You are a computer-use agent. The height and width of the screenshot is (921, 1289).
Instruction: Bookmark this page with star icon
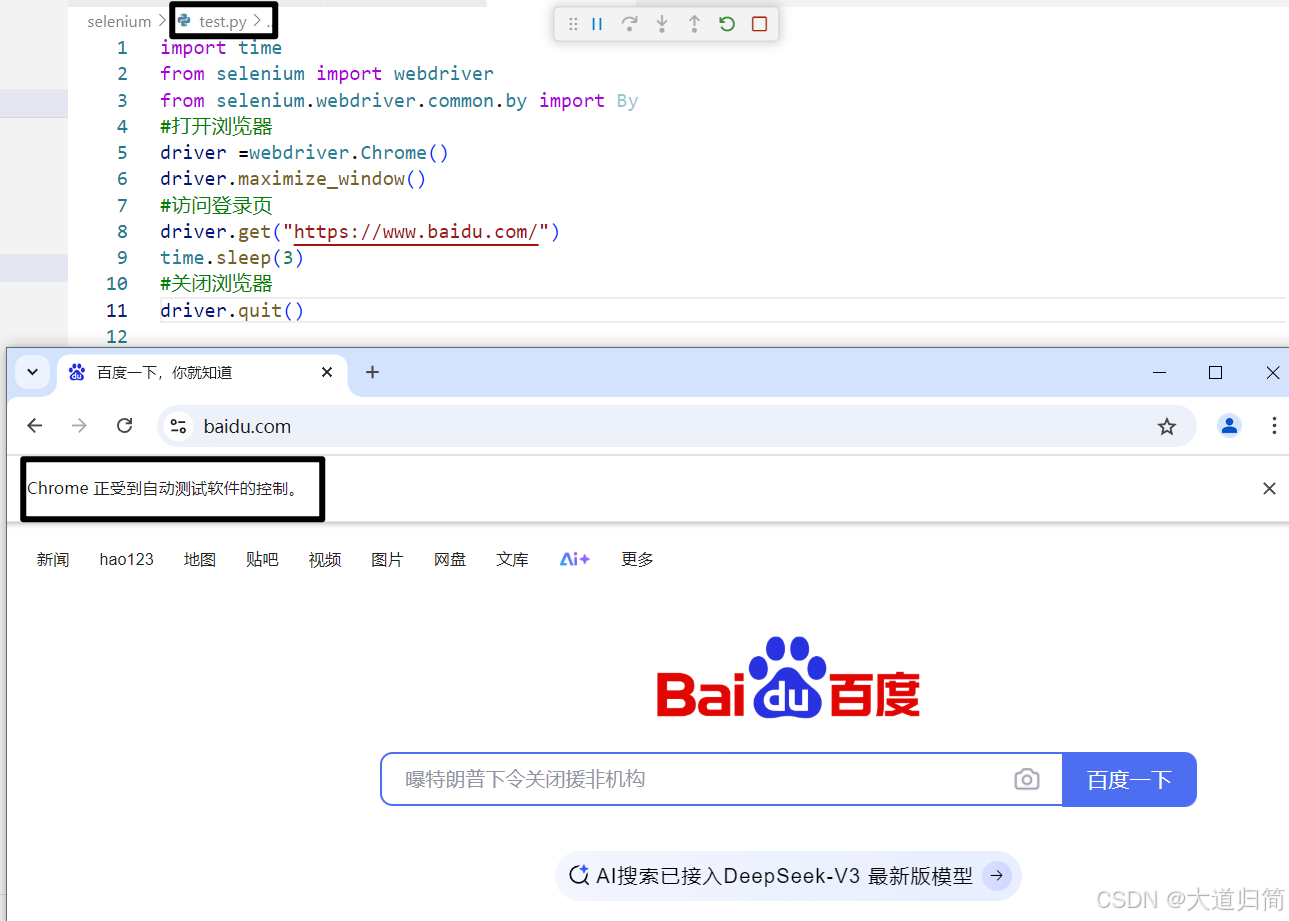click(x=1167, y=427)
